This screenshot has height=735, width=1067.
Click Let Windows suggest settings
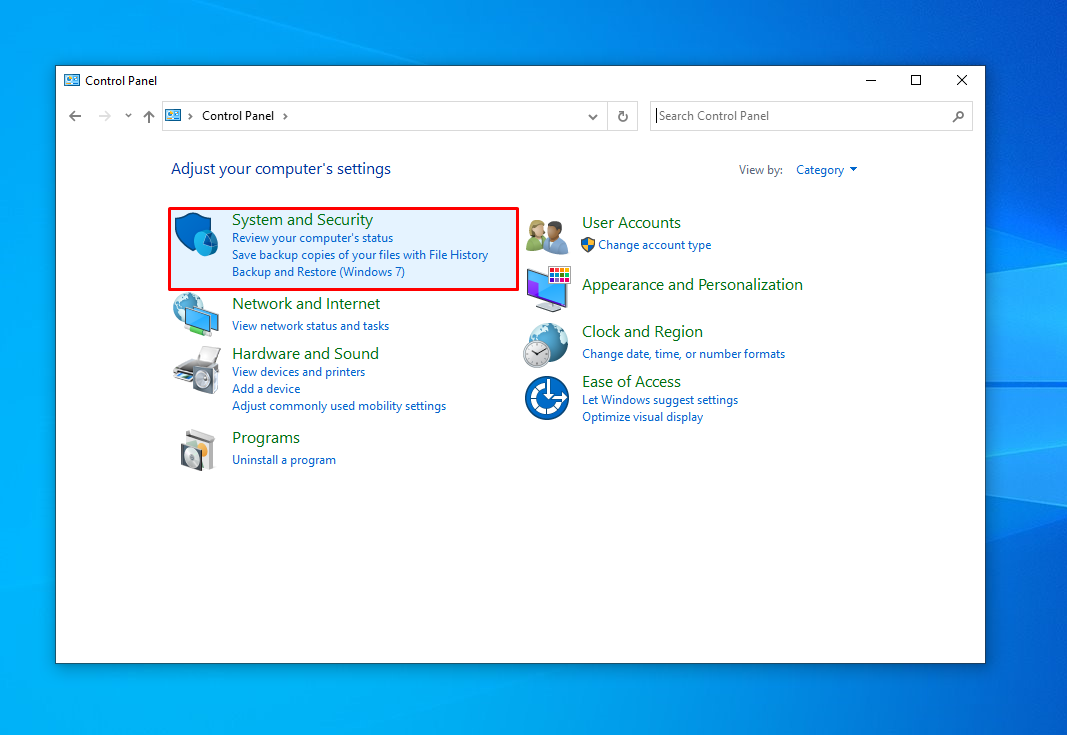[x=659, y=400]
